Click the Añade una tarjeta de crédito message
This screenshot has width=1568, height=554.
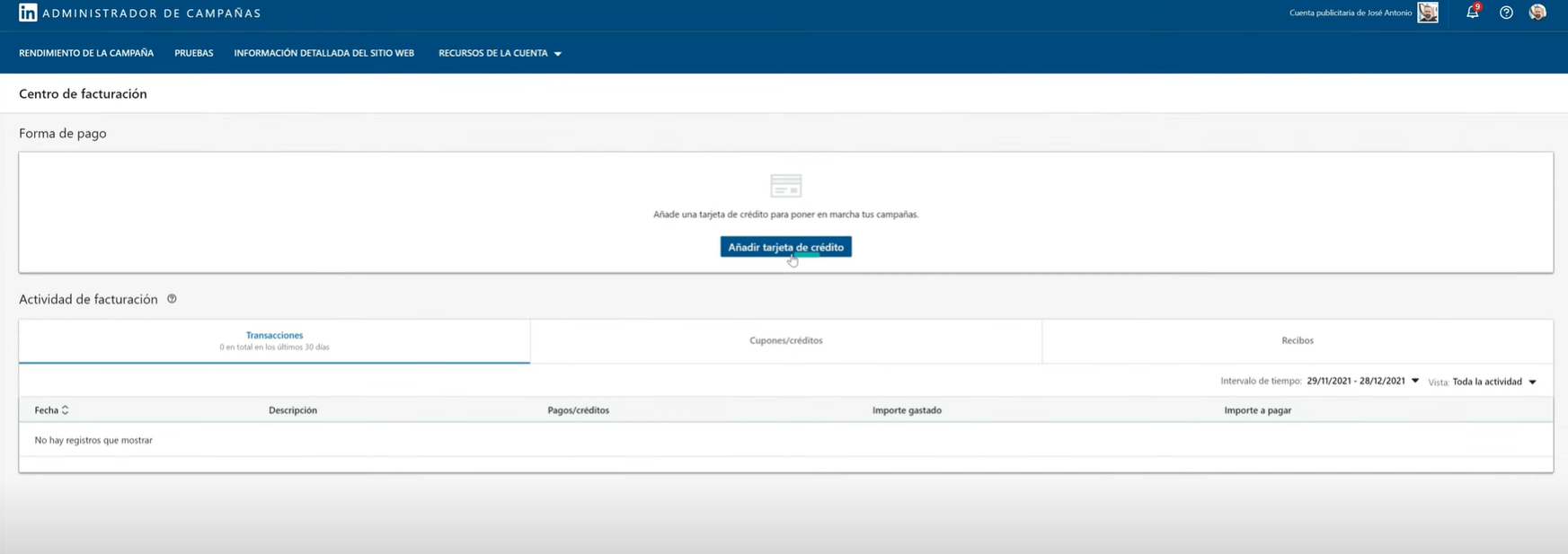point(786,215)
